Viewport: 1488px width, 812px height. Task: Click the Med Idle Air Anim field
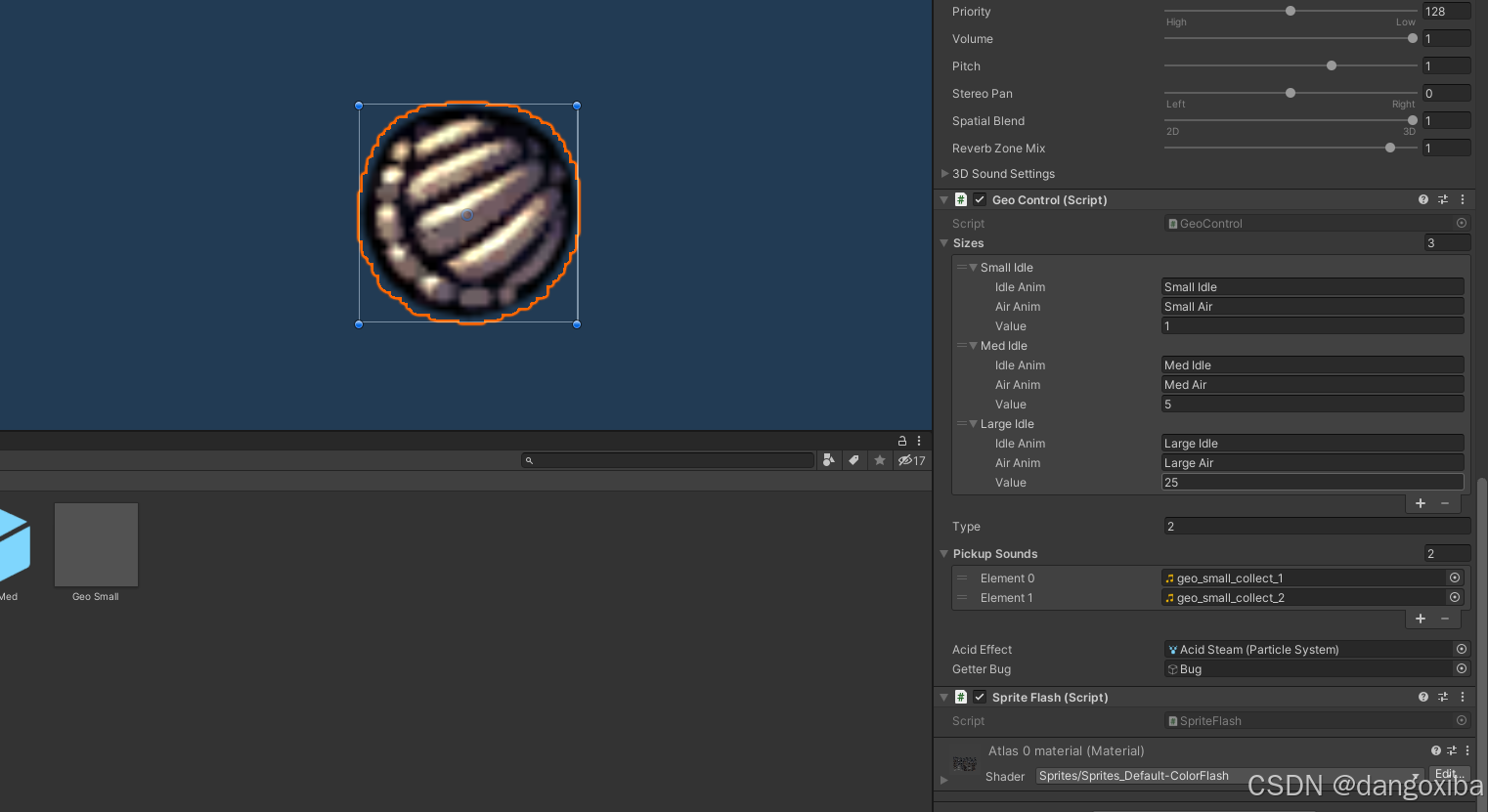(1312, 384)
